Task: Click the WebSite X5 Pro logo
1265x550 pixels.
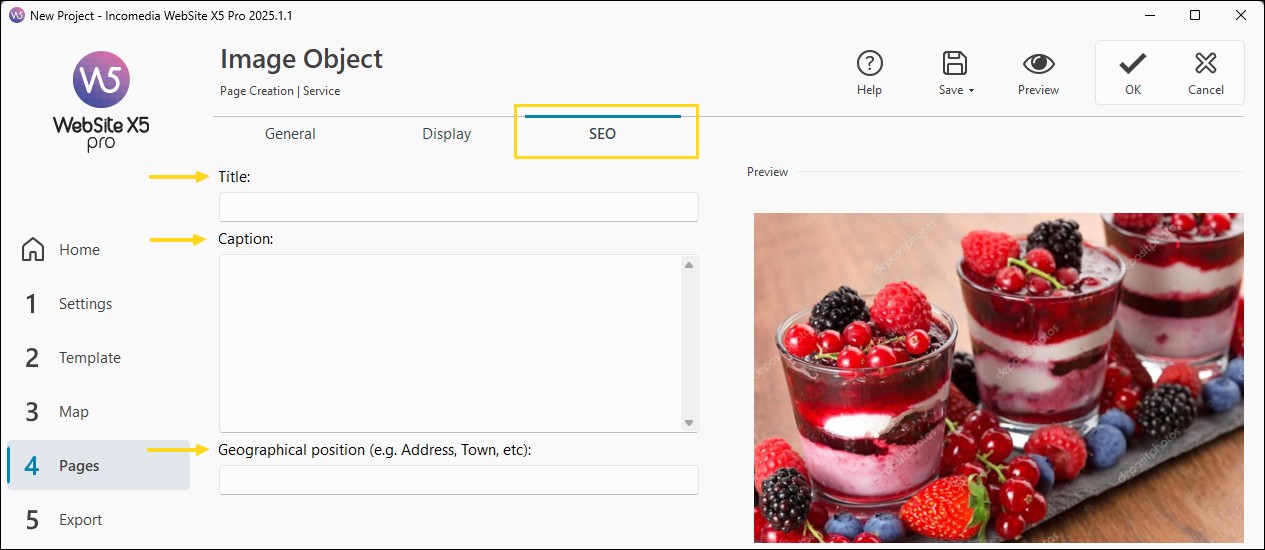Action: [x=101, y=101]
